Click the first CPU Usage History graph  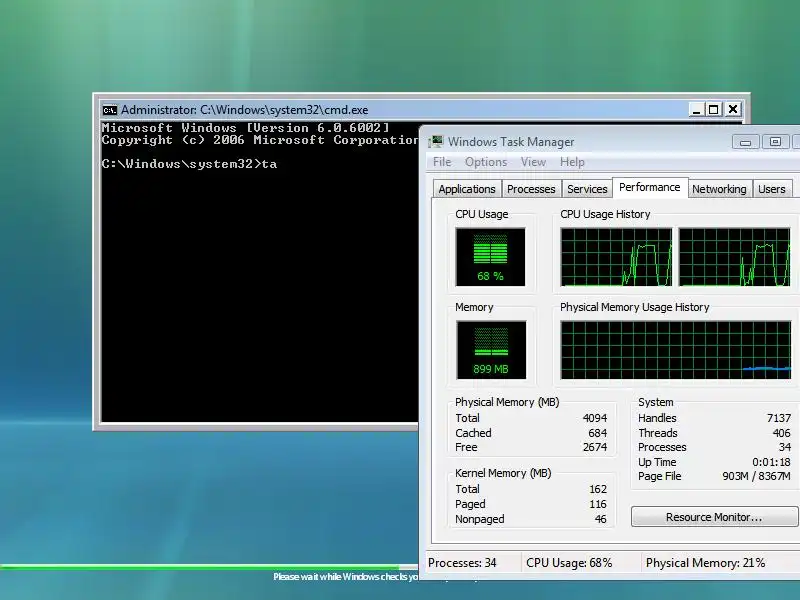point(616,257)
